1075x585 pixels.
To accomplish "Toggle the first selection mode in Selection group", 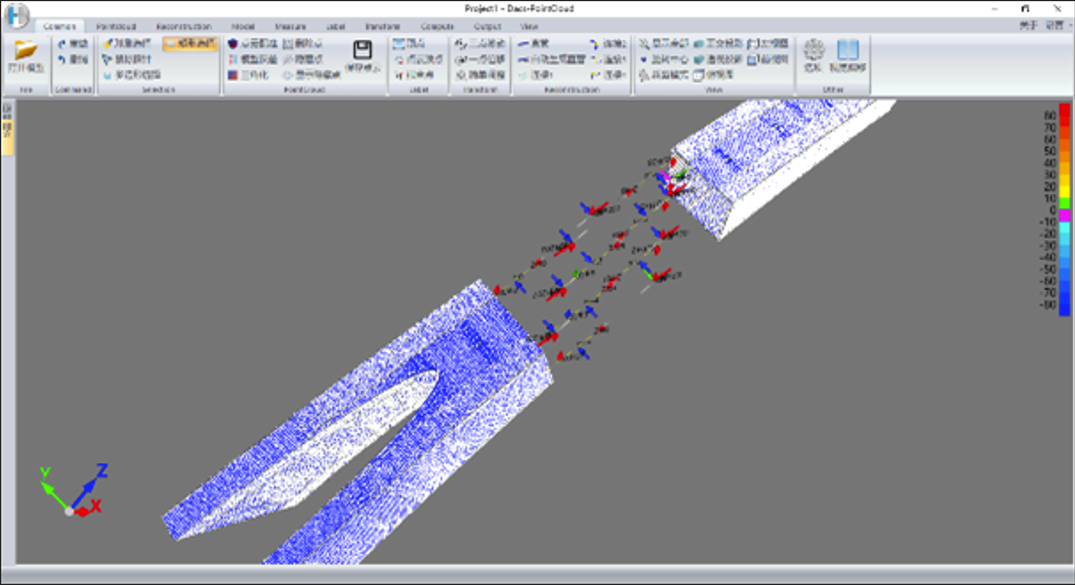I will tap(129, 45).
